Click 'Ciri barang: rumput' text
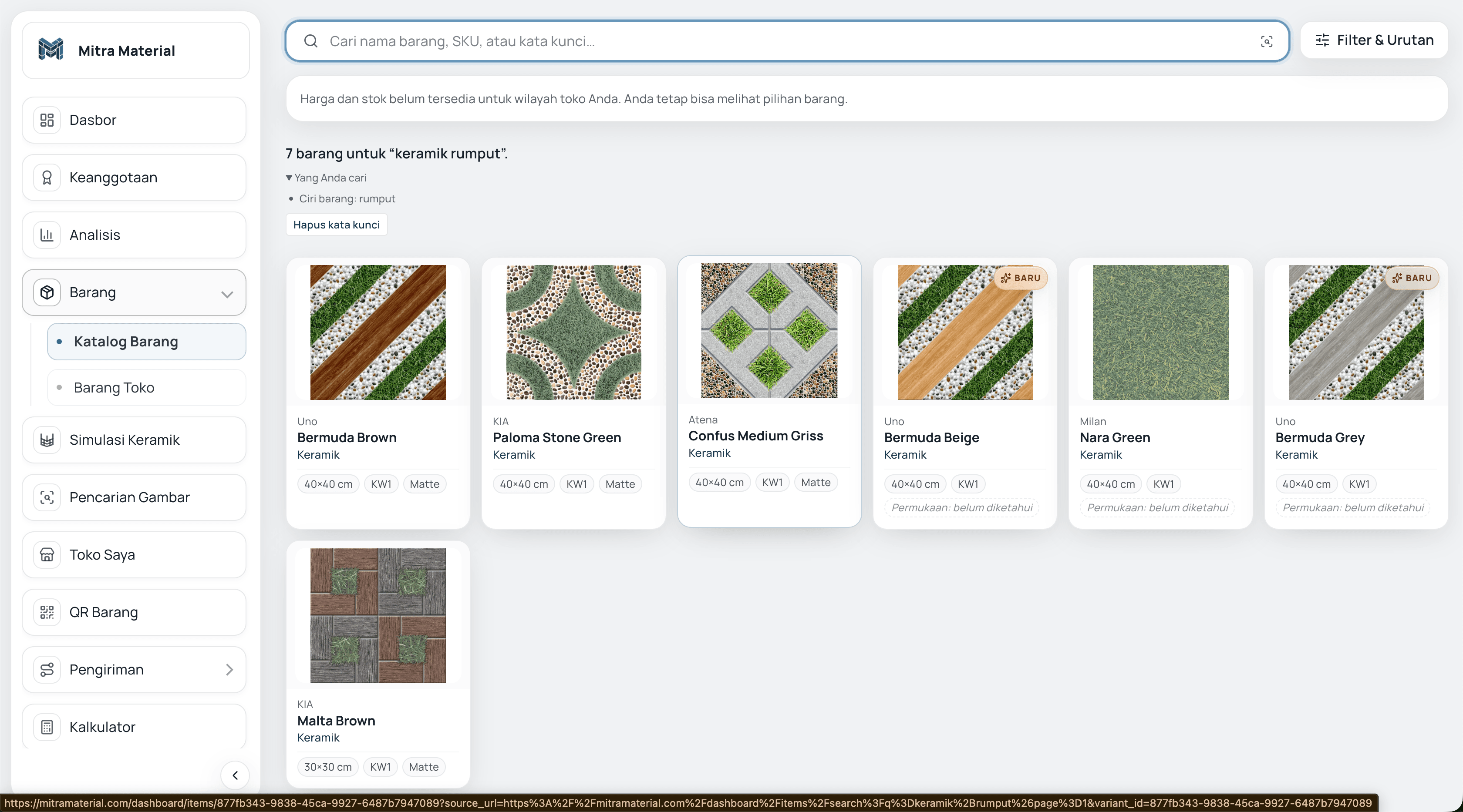 pyautogui.click(x=347, y=198)
